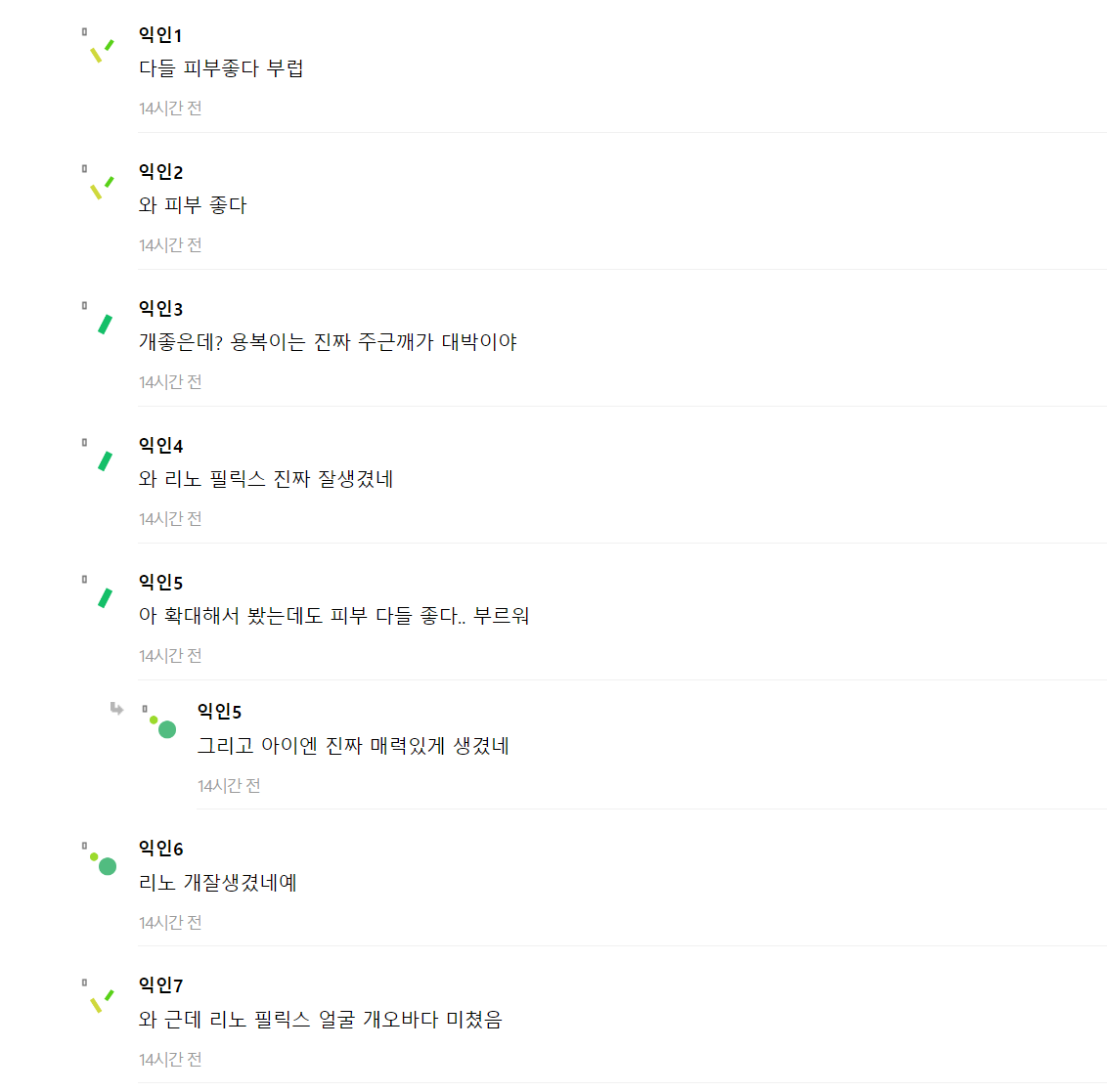The image size is (1107, 1092).
Task: Click 익인5's avatar on the 확대해서 comment
Action: pyautogui.click(x=102, y=596)
